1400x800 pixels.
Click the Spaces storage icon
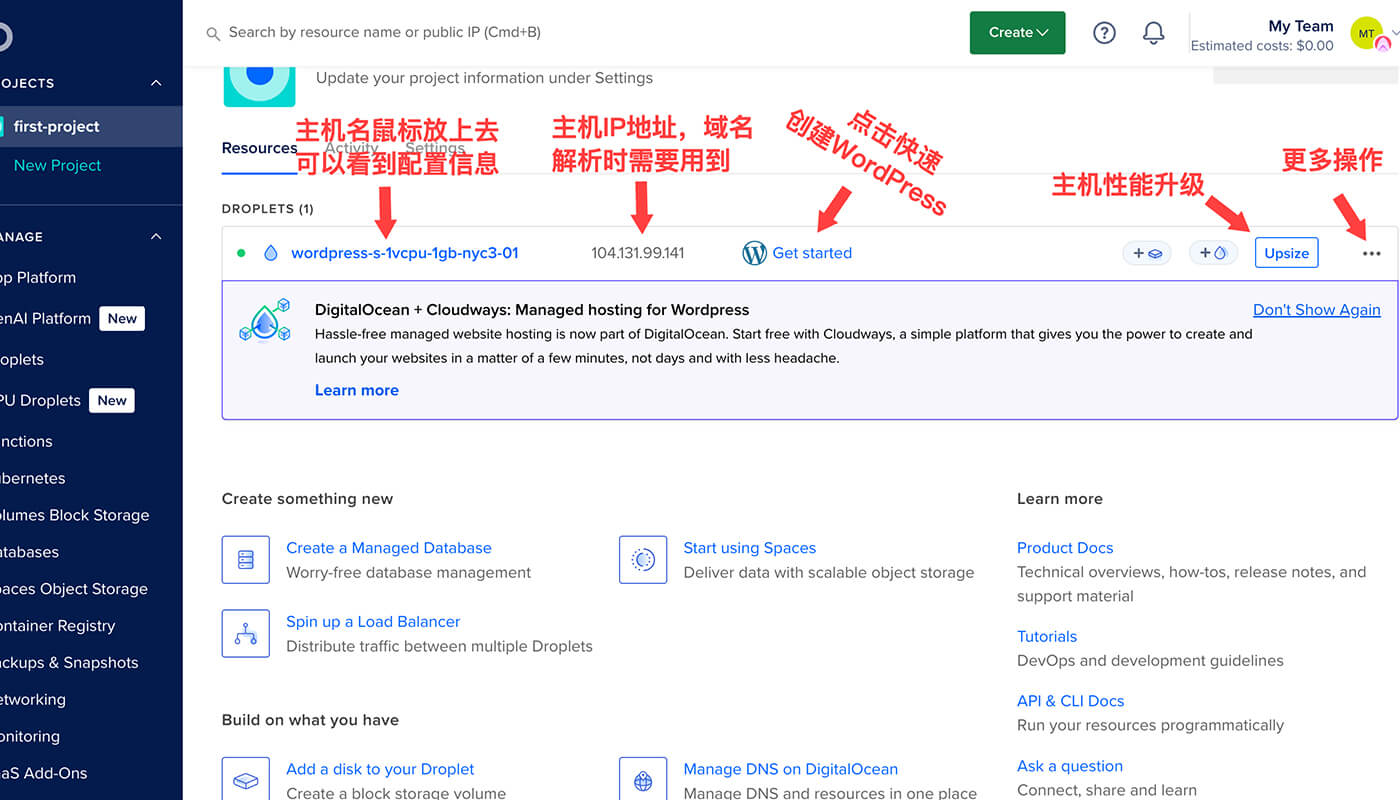tap(643, 559)
